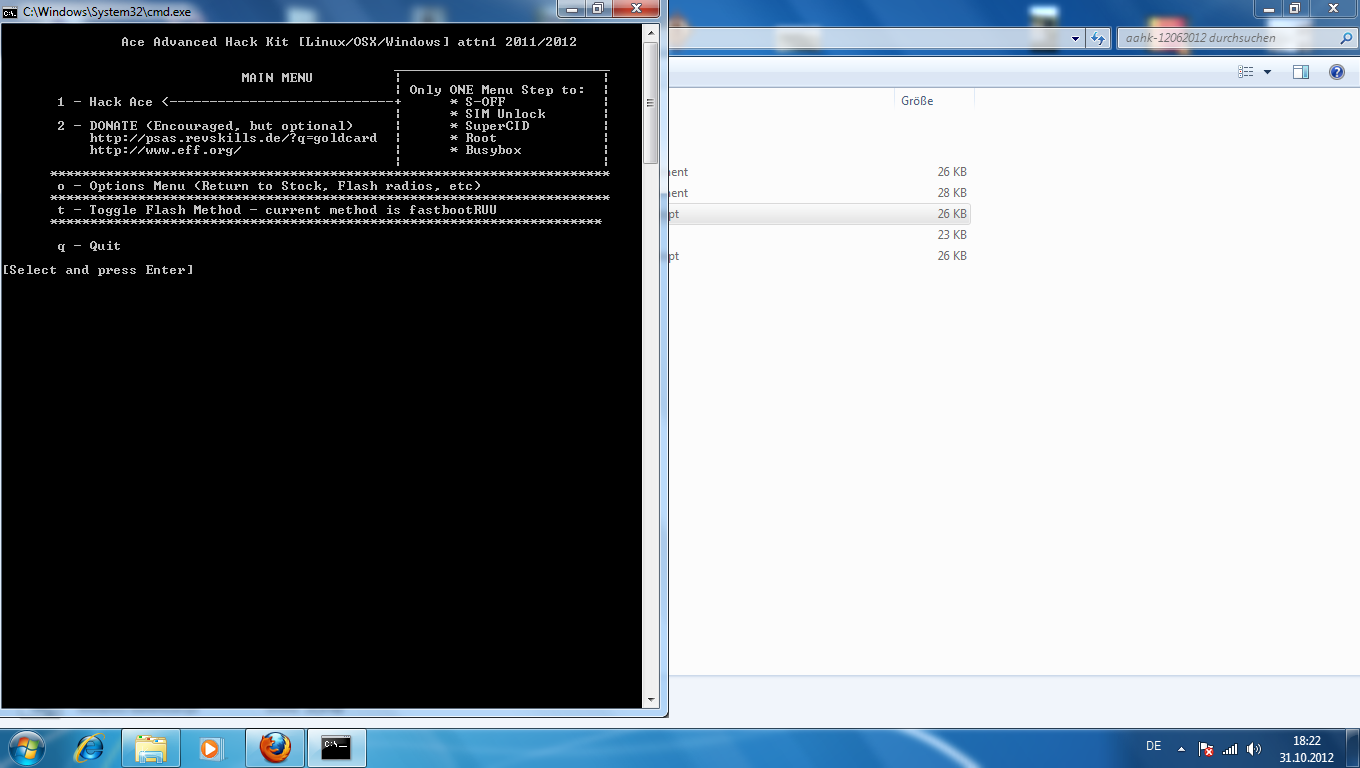Refresh the Explorer folder view

pyautogui.click(x=1099, y=38)
